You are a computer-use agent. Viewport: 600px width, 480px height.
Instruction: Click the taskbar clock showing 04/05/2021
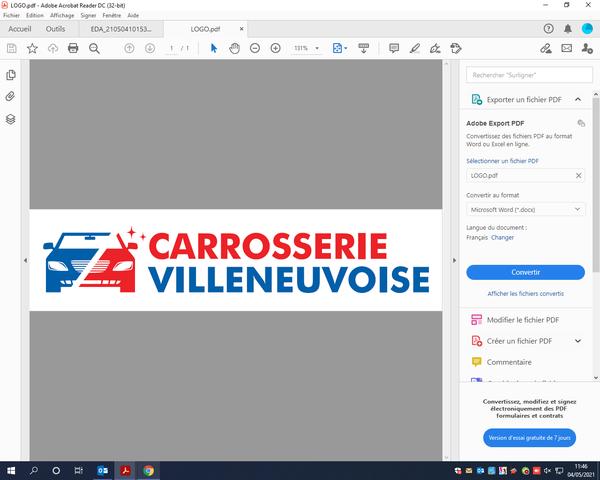[580, 470]
